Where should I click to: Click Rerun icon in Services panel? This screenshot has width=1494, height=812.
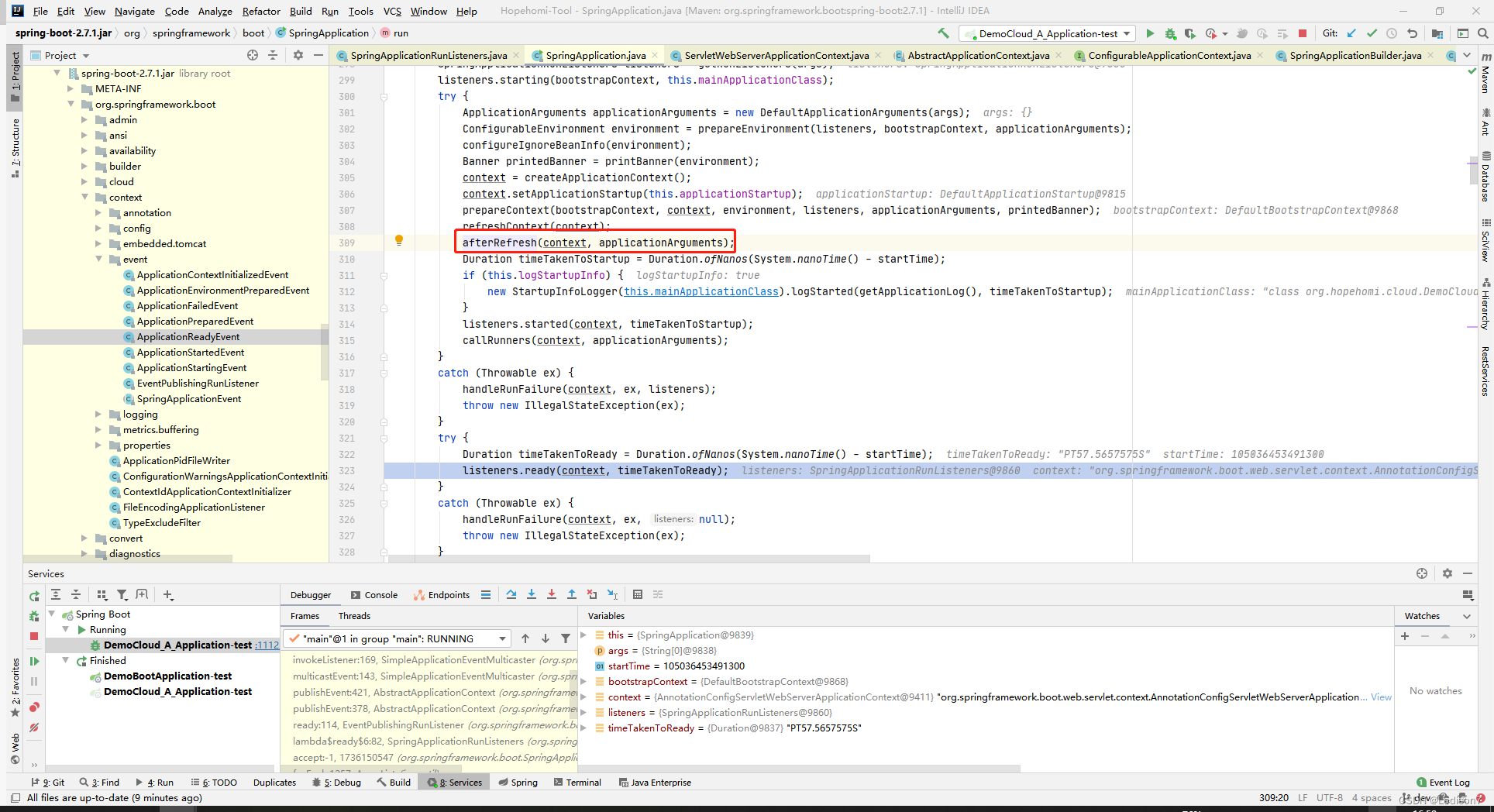coord(34,596)
